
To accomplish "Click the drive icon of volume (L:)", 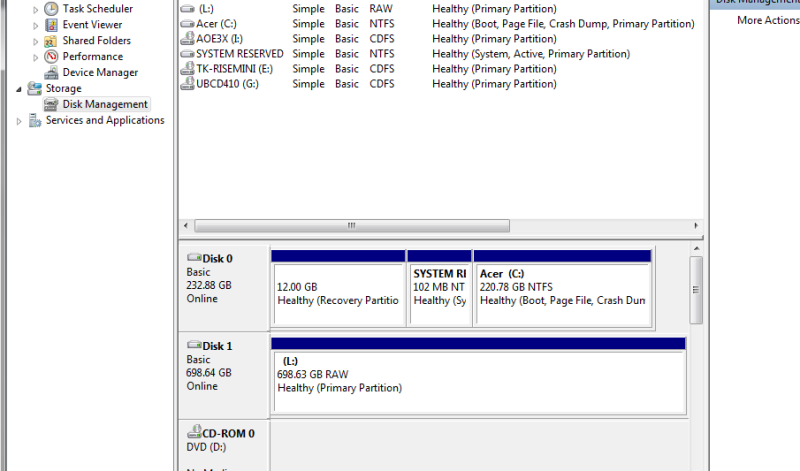I will (188, 9).
